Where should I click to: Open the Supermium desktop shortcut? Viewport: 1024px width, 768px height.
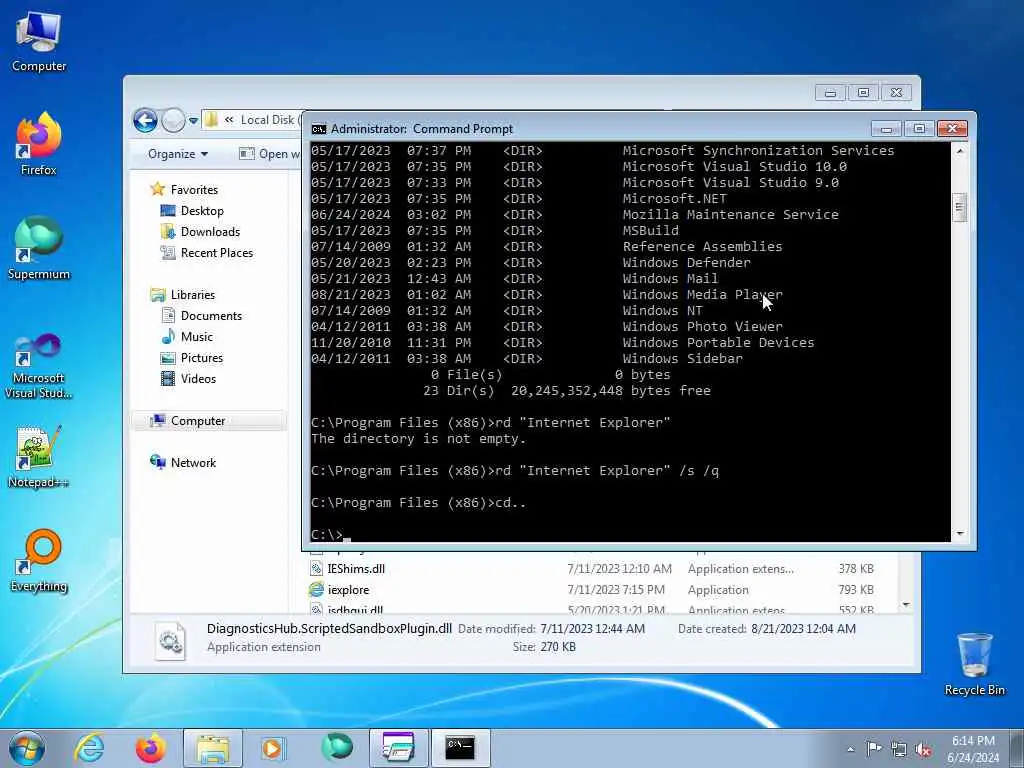click(39, 248)
